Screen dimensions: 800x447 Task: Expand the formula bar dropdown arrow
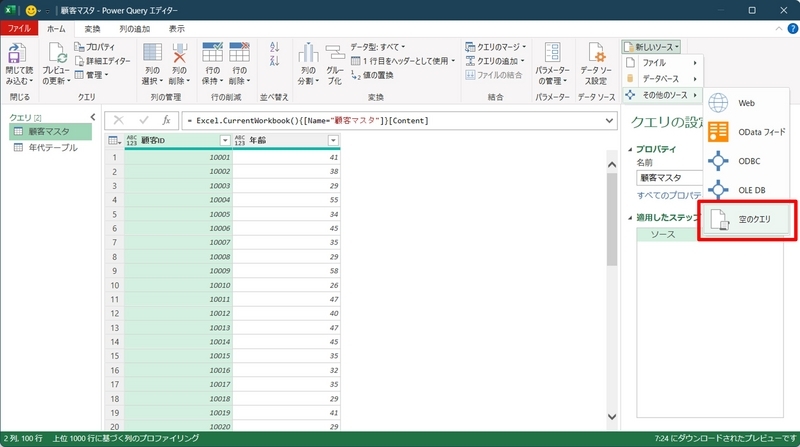pos(609,121)
